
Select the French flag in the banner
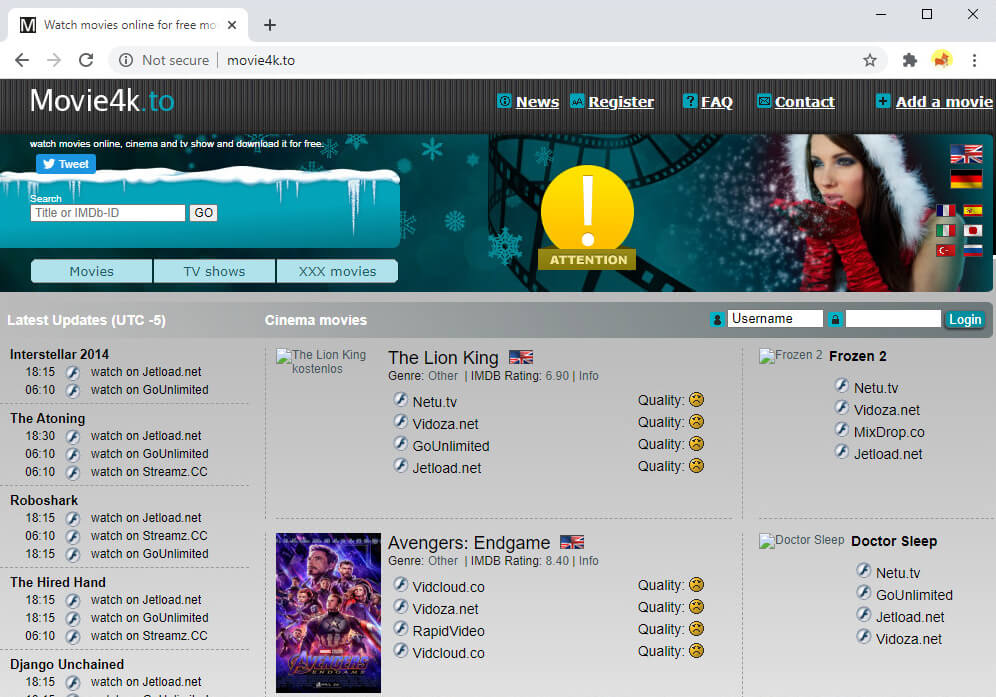click(x=945, y=210)
